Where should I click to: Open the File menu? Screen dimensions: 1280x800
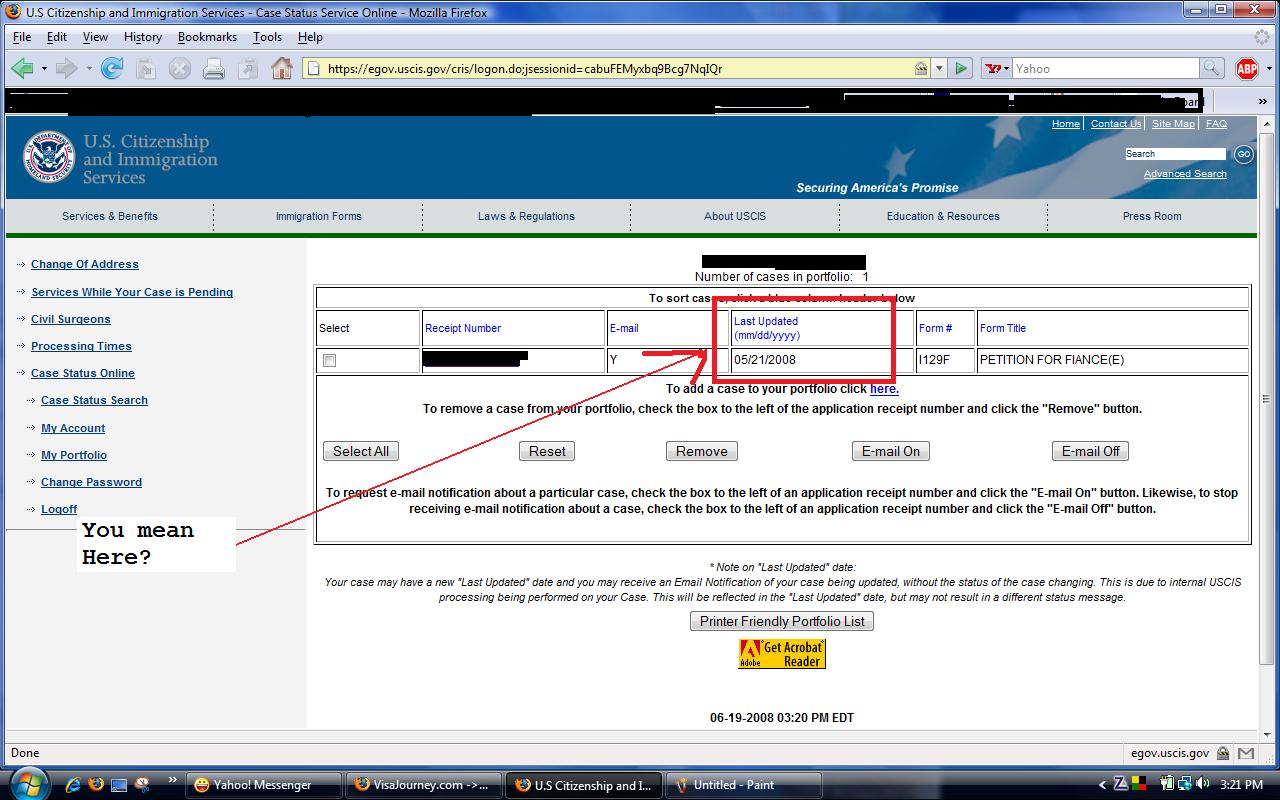tap(22, 37)
